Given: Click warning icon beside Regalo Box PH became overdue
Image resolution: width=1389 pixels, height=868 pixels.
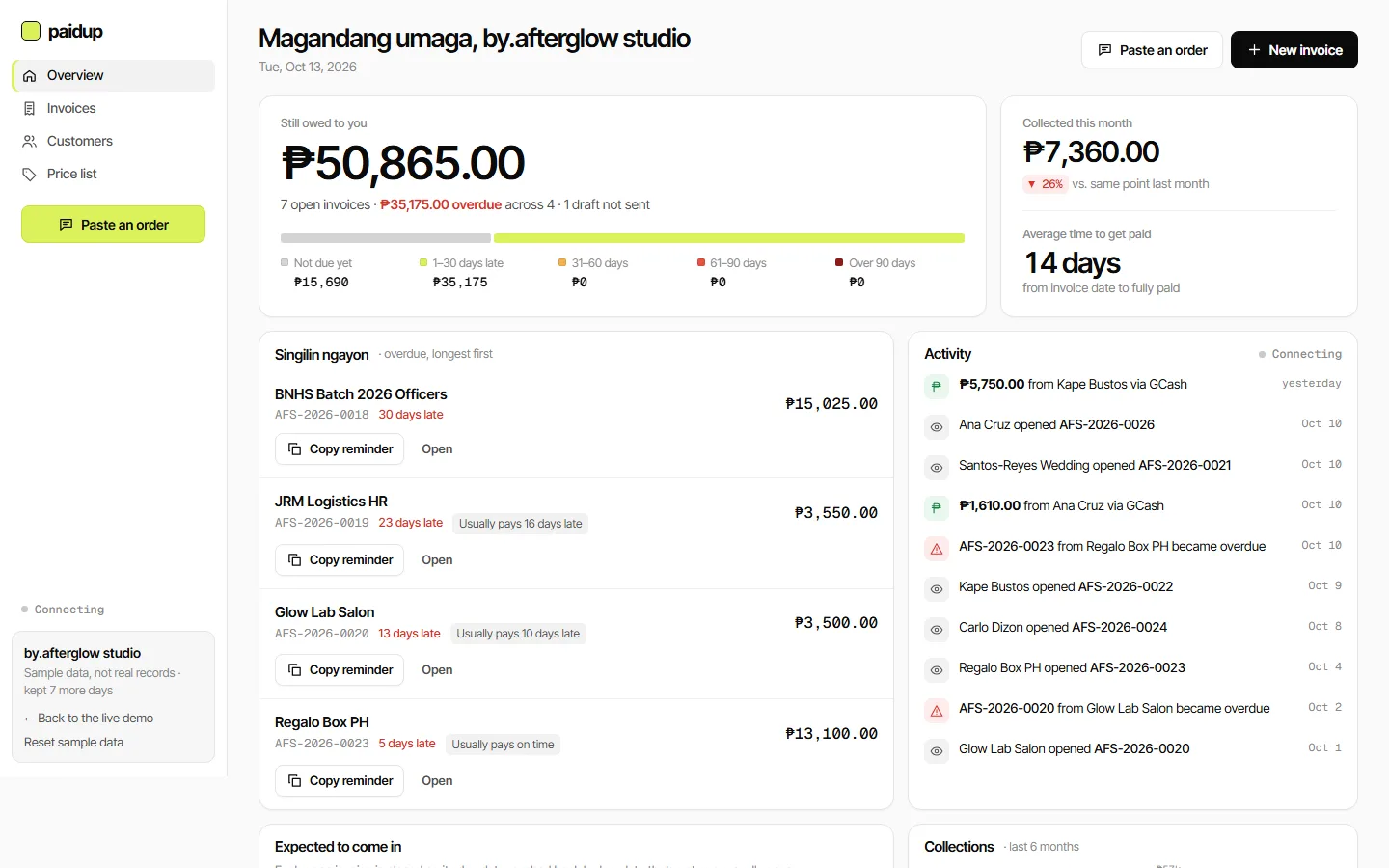Looking at the screenshot, I should tap(936, 548).
